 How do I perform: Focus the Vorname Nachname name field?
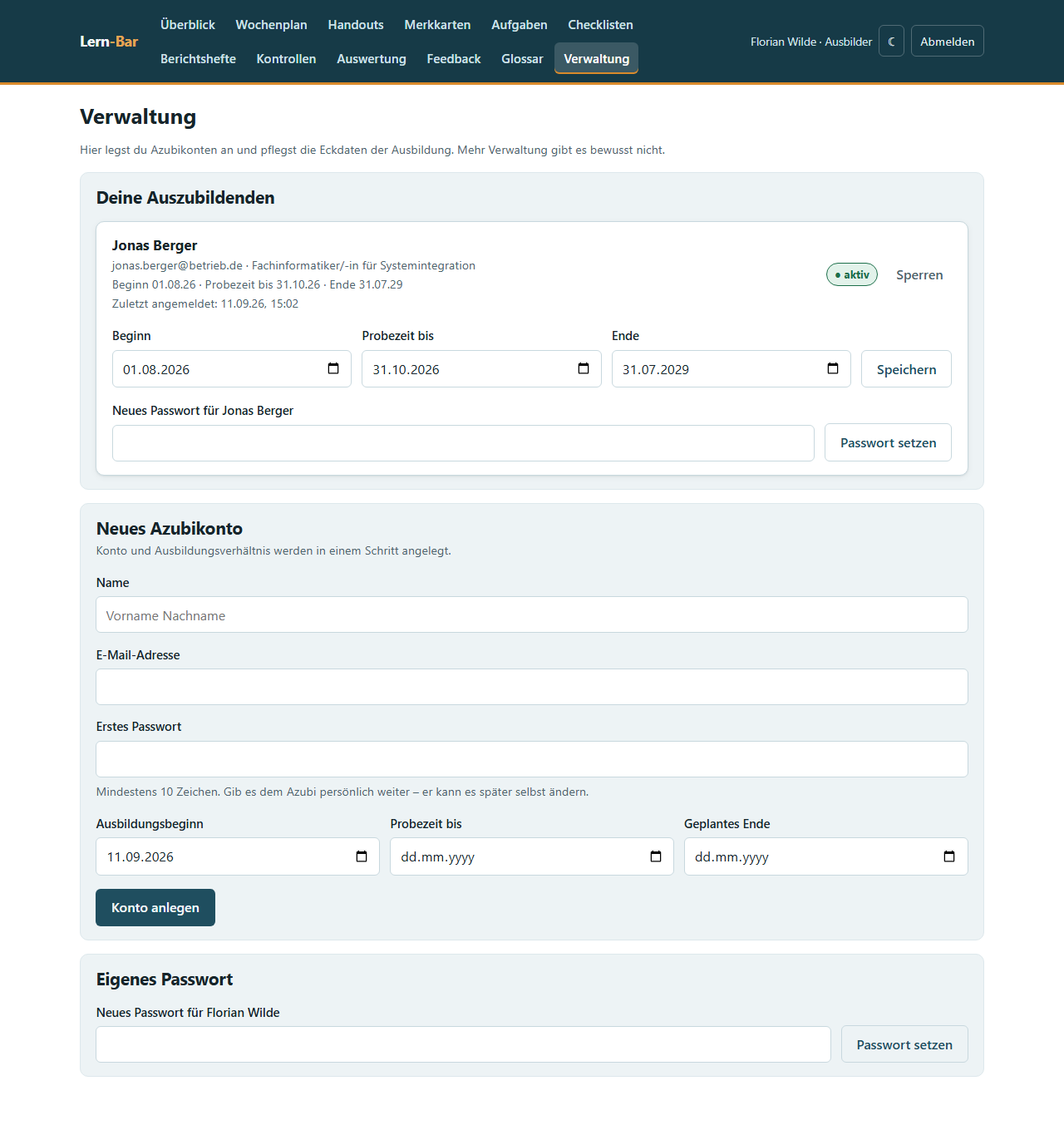(532, 614)
